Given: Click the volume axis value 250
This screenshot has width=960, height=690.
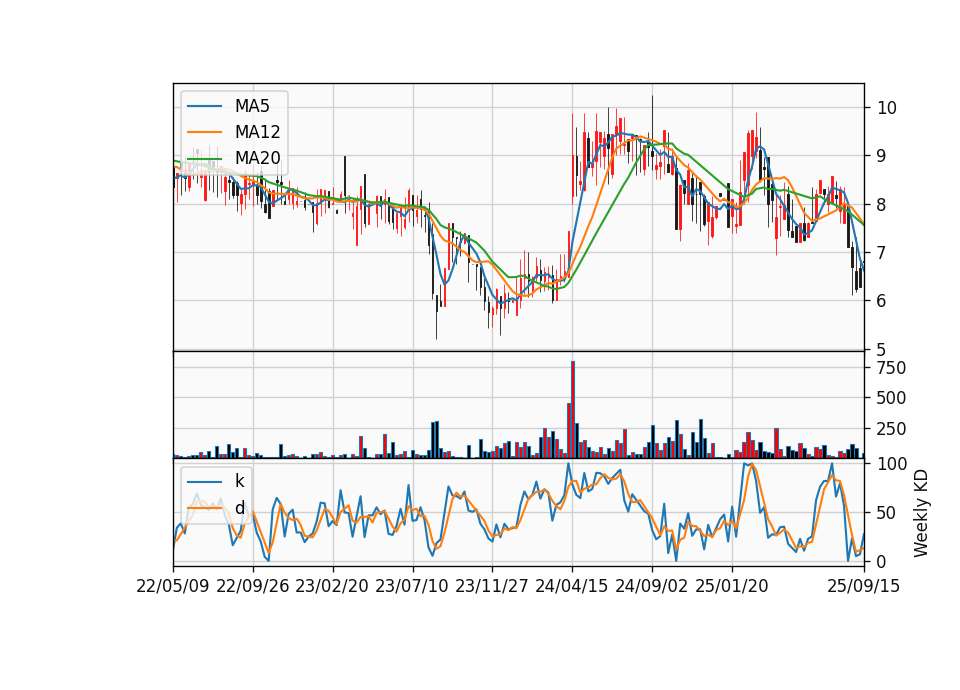Looking at the screenshot, I should 891,429.
